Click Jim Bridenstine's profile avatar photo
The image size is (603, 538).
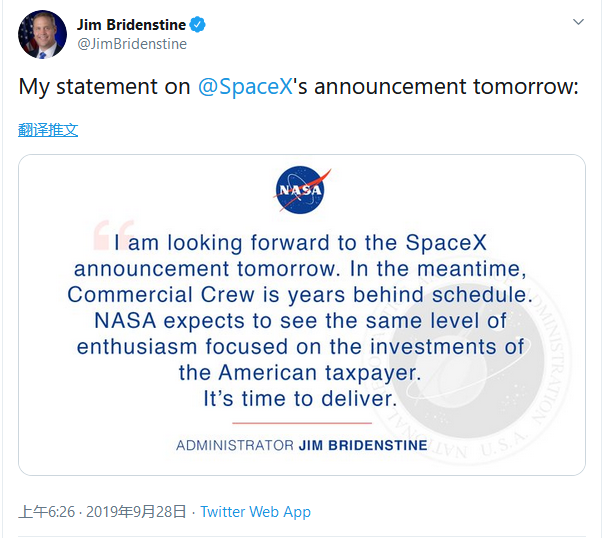tap(42, 34)
